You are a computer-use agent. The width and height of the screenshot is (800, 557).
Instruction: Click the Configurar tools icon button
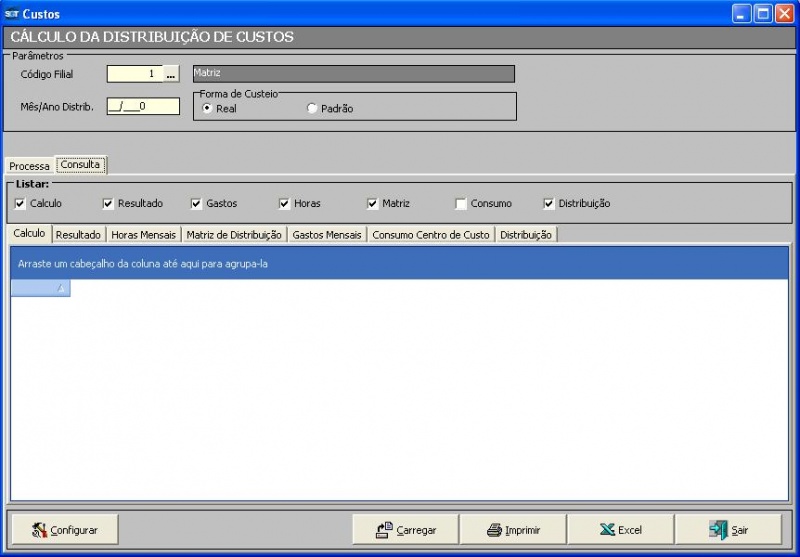pos(64,530)
